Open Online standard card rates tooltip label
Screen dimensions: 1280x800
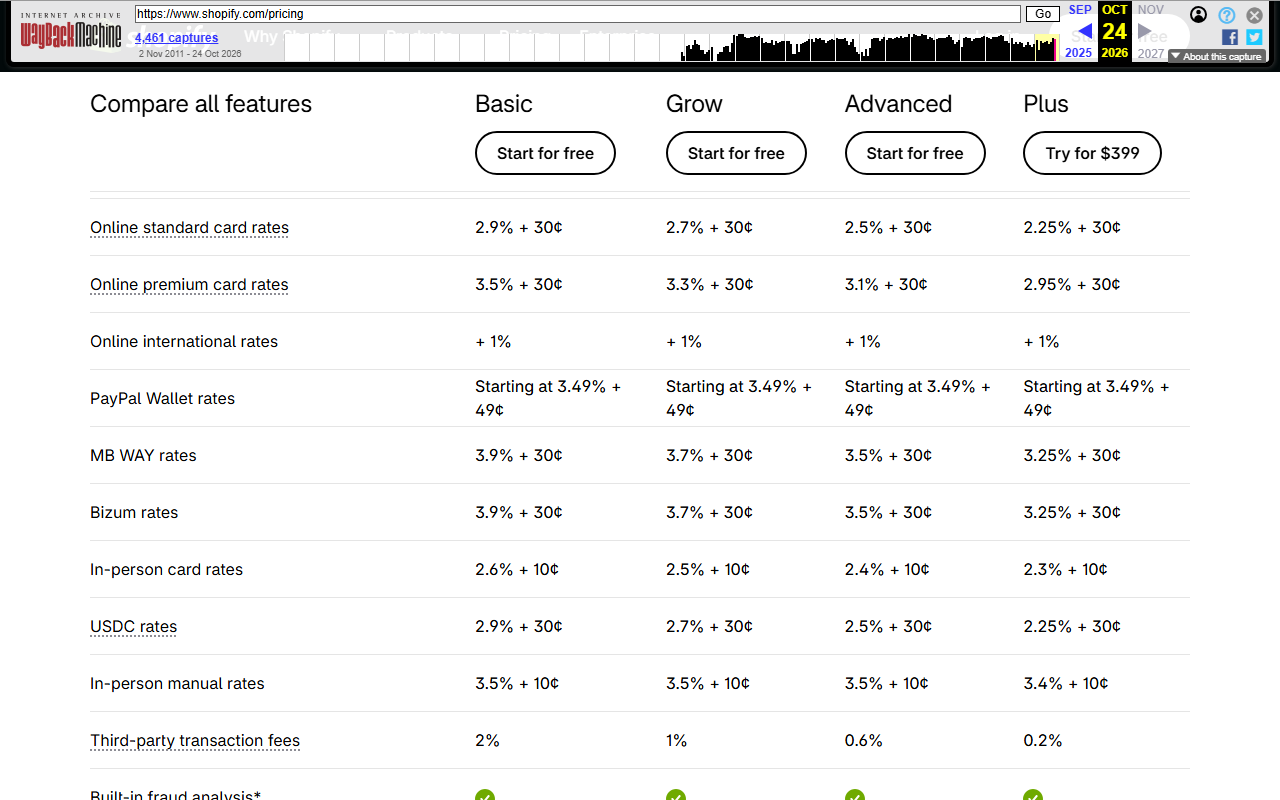tap(189, 228)
